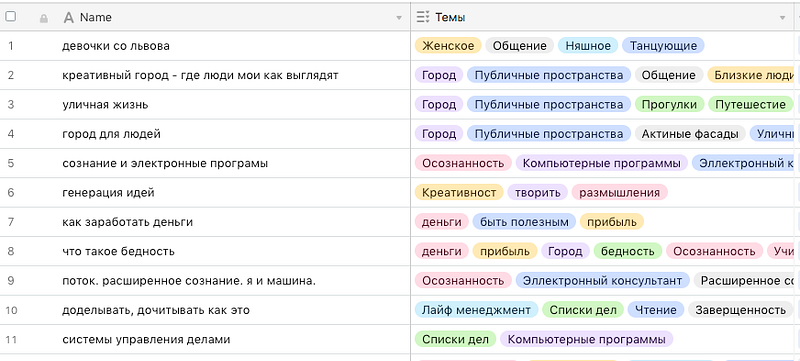Click 'деньги' tag in 'что такое бедность' row

coord(441,251)
